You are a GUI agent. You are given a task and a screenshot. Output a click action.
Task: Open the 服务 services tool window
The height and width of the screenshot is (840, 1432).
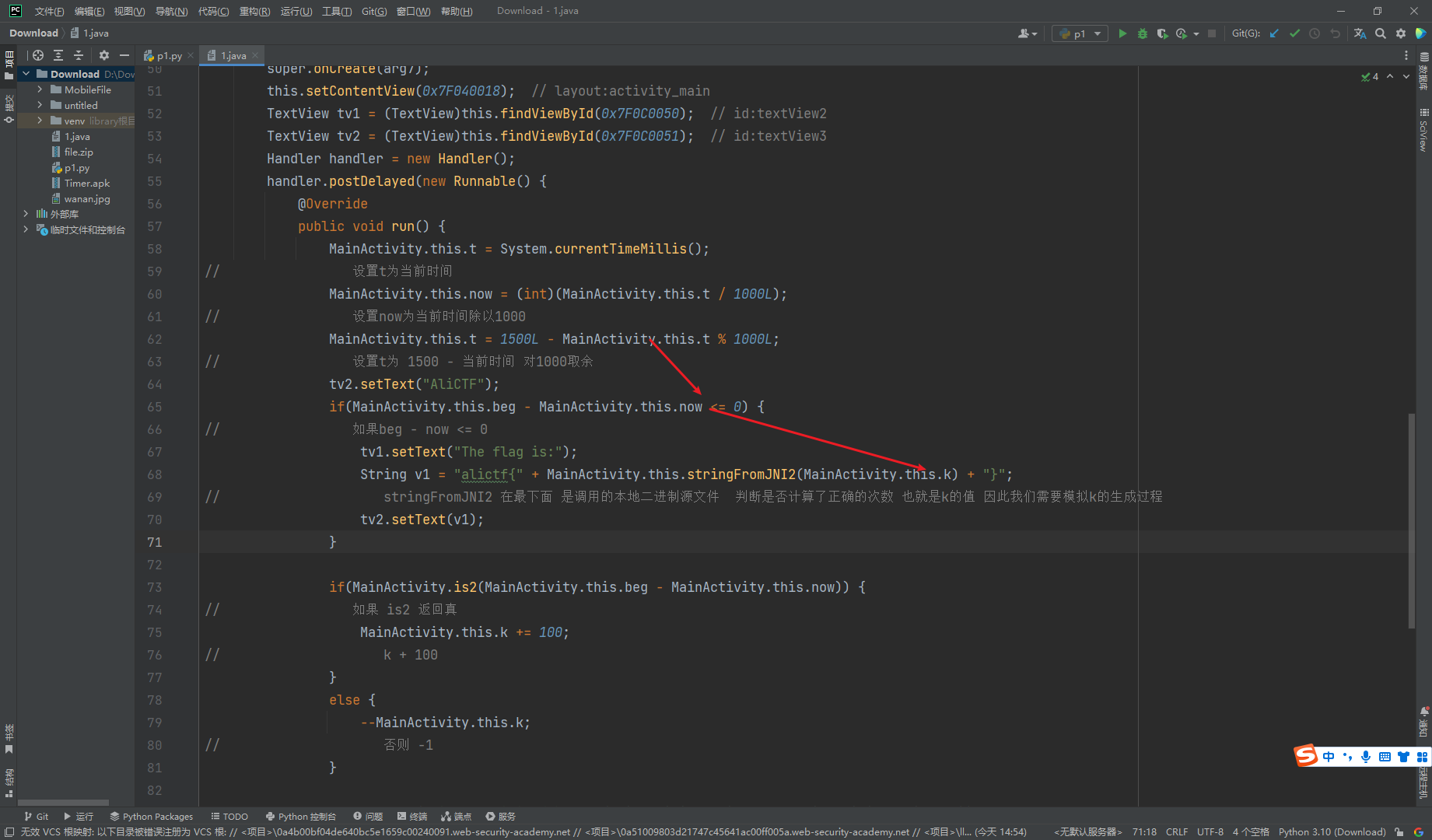[x=501, y=816]
